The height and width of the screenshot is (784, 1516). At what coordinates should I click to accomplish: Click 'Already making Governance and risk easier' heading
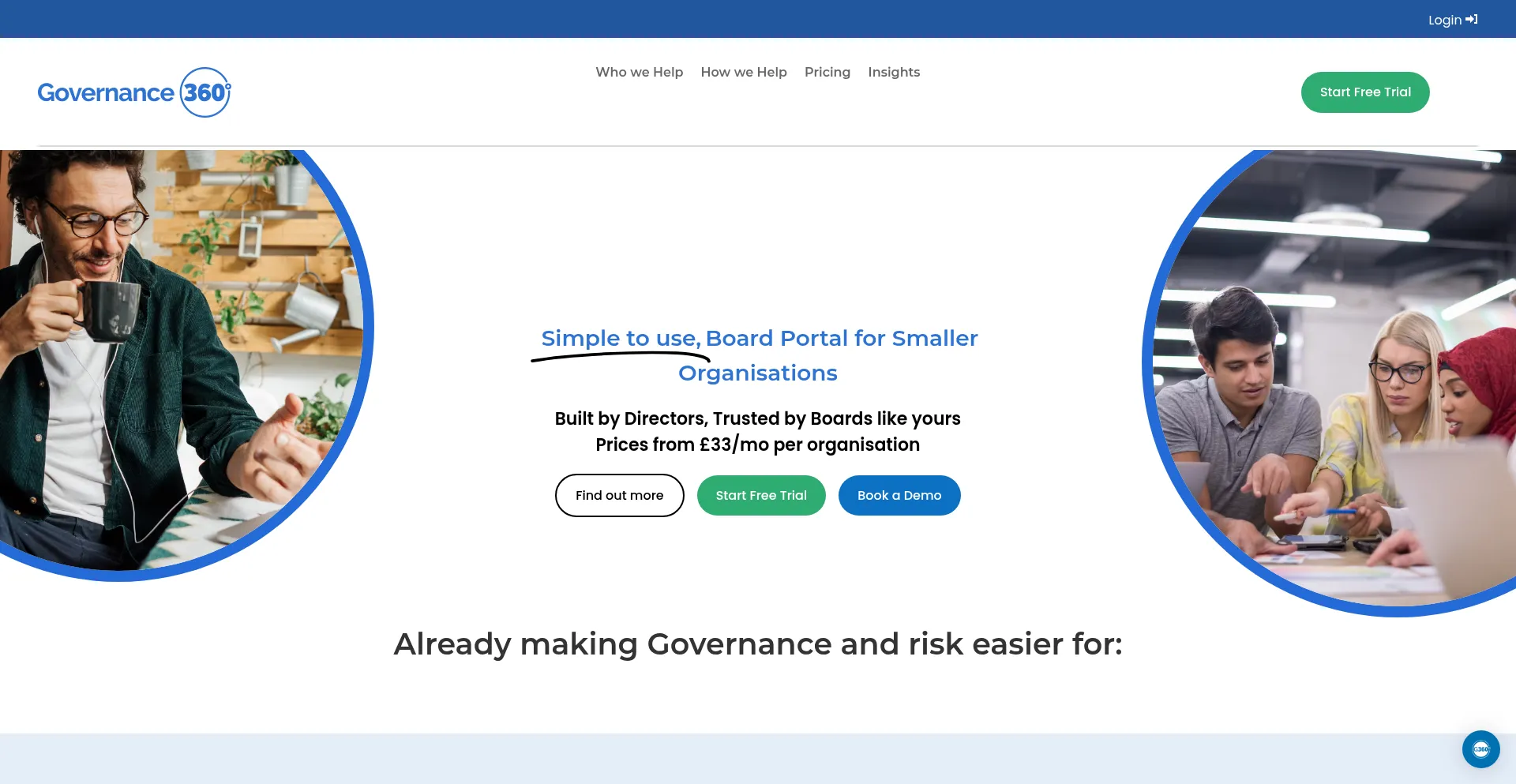coord(758,644)
